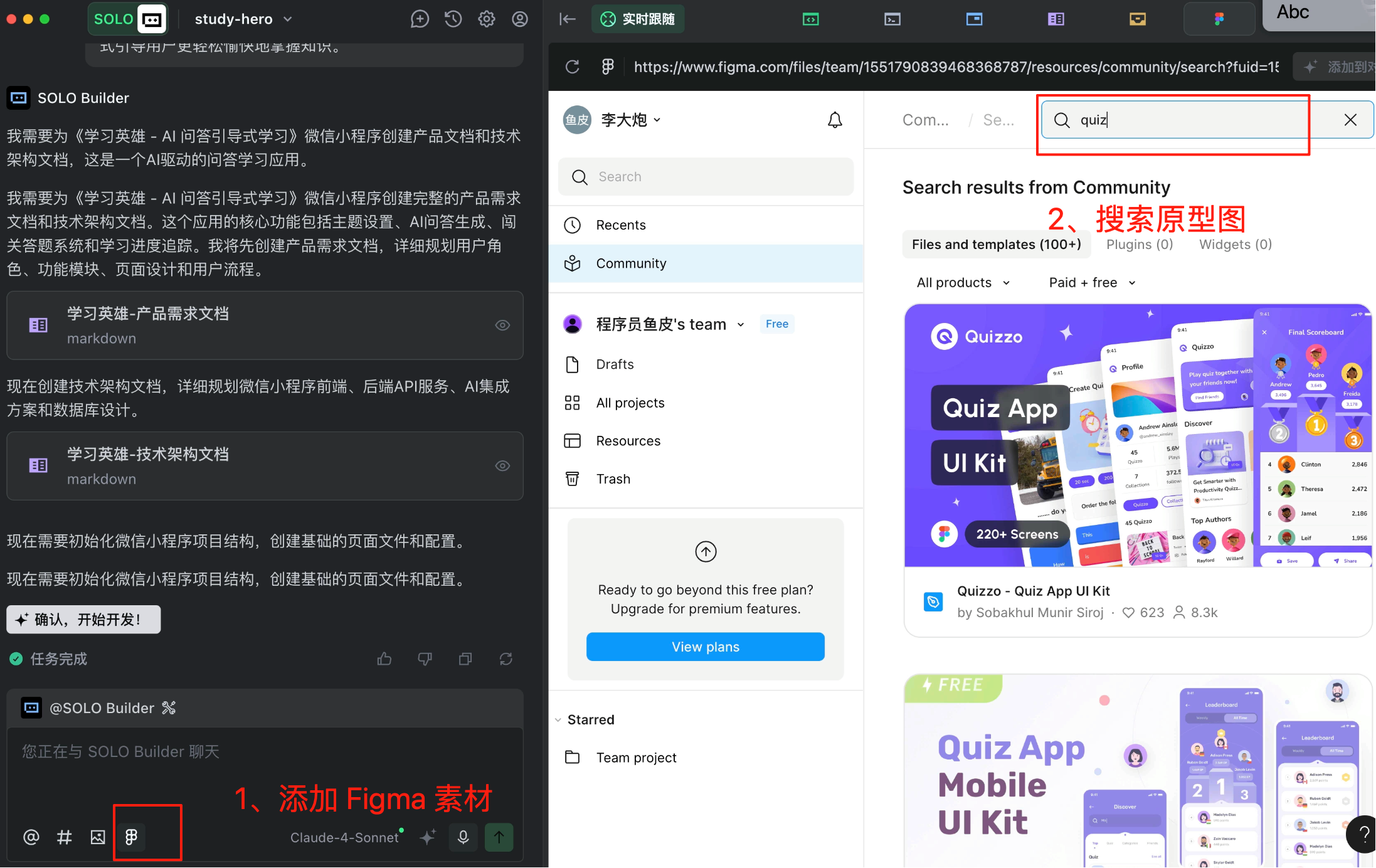Open the chat history clock icon

pyautogui.click(x=453, y=19)
